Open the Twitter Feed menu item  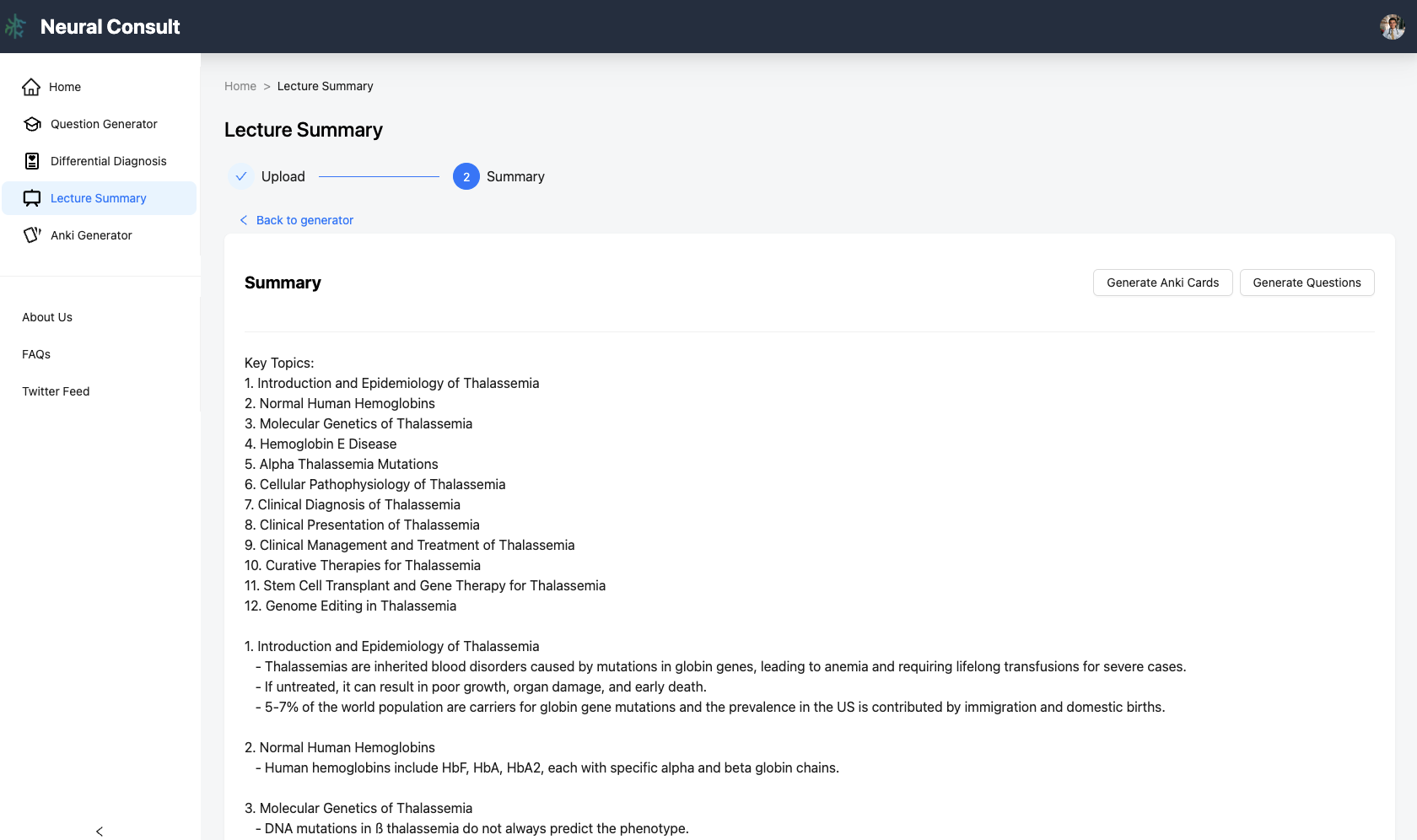click(x=56, y=391)
